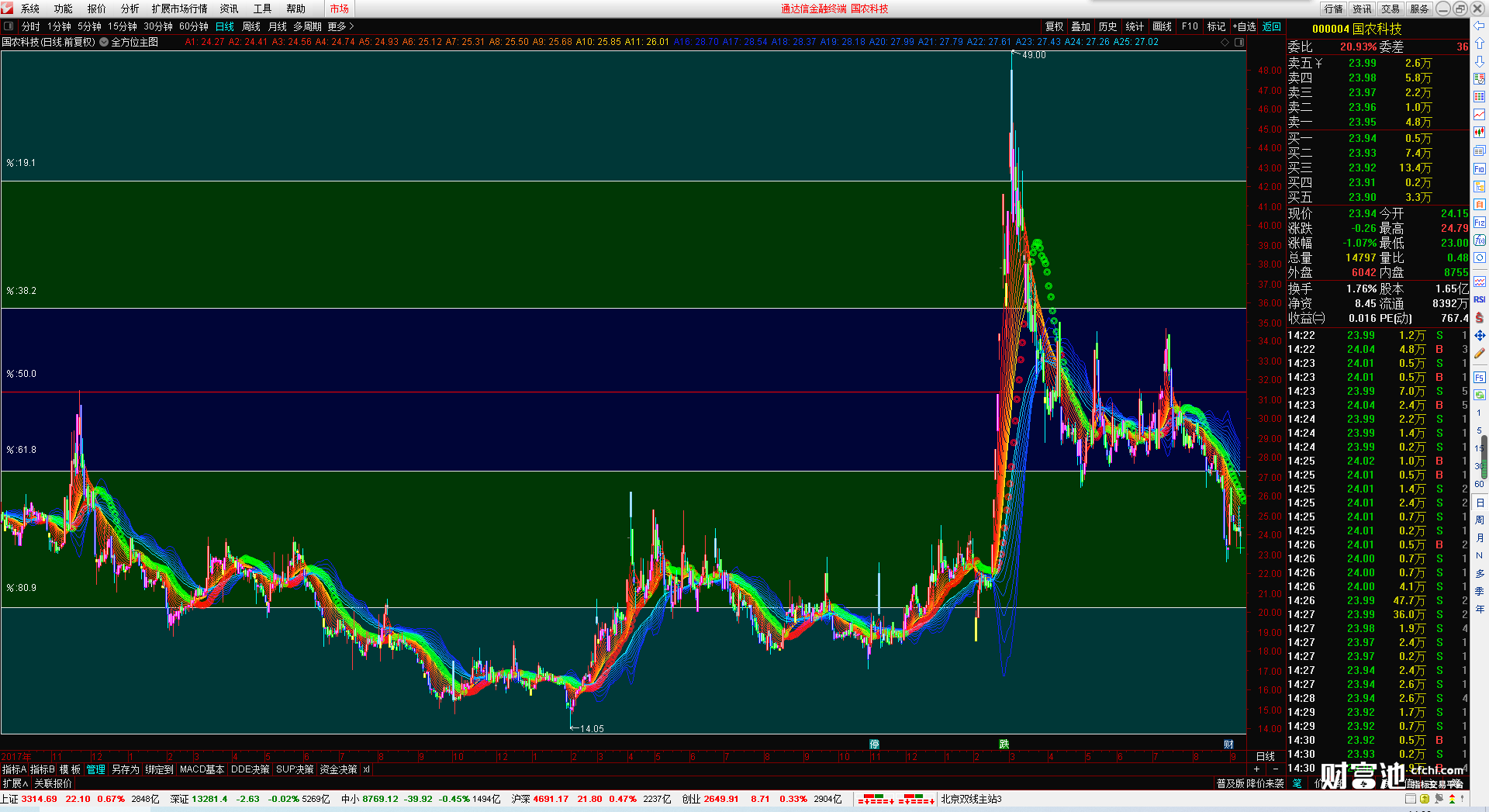Expand the 扩展 panel at bottom left

coord(16,783)
